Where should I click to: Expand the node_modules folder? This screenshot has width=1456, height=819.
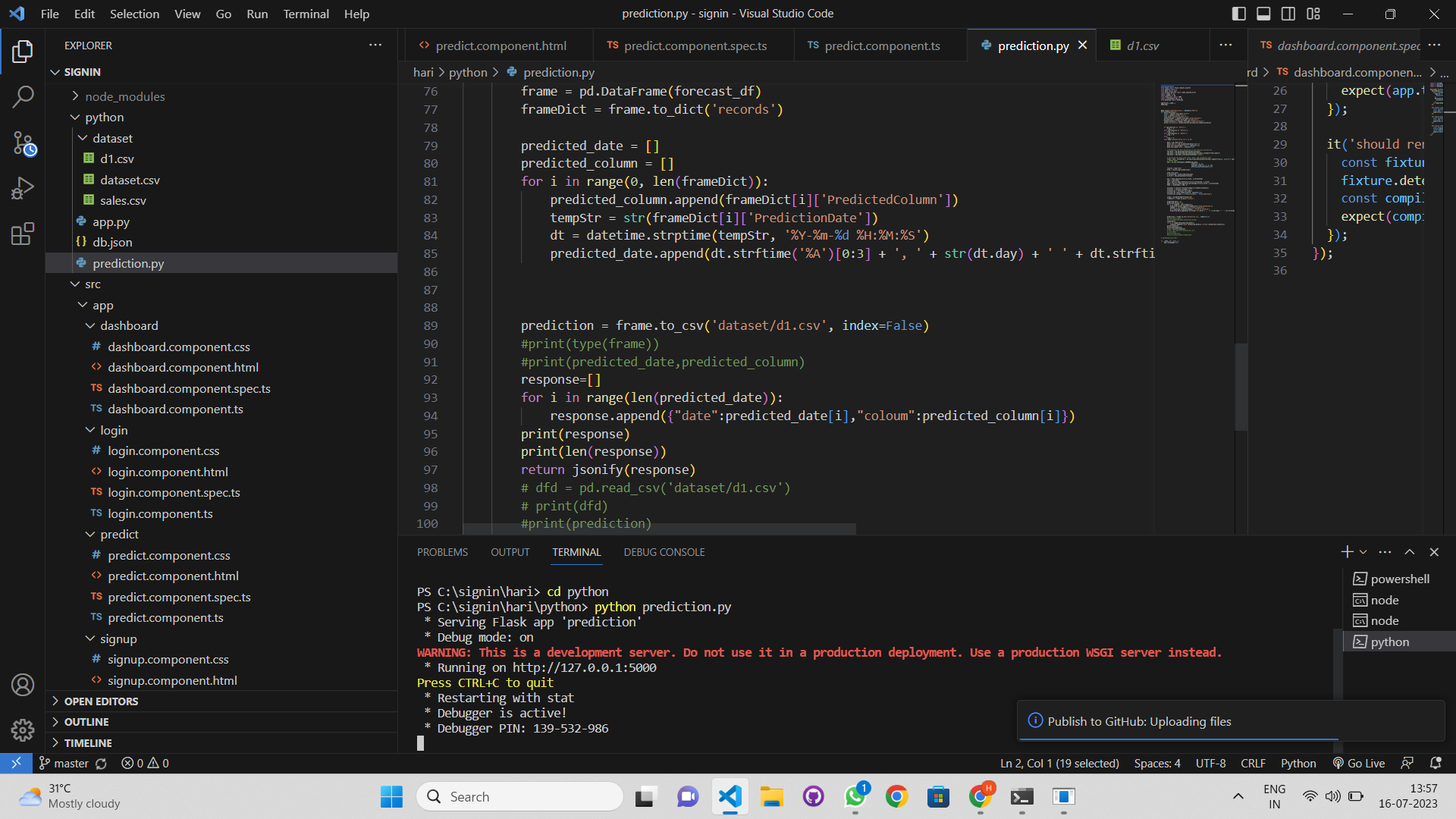pyautogui.click(x=124, y=96)
